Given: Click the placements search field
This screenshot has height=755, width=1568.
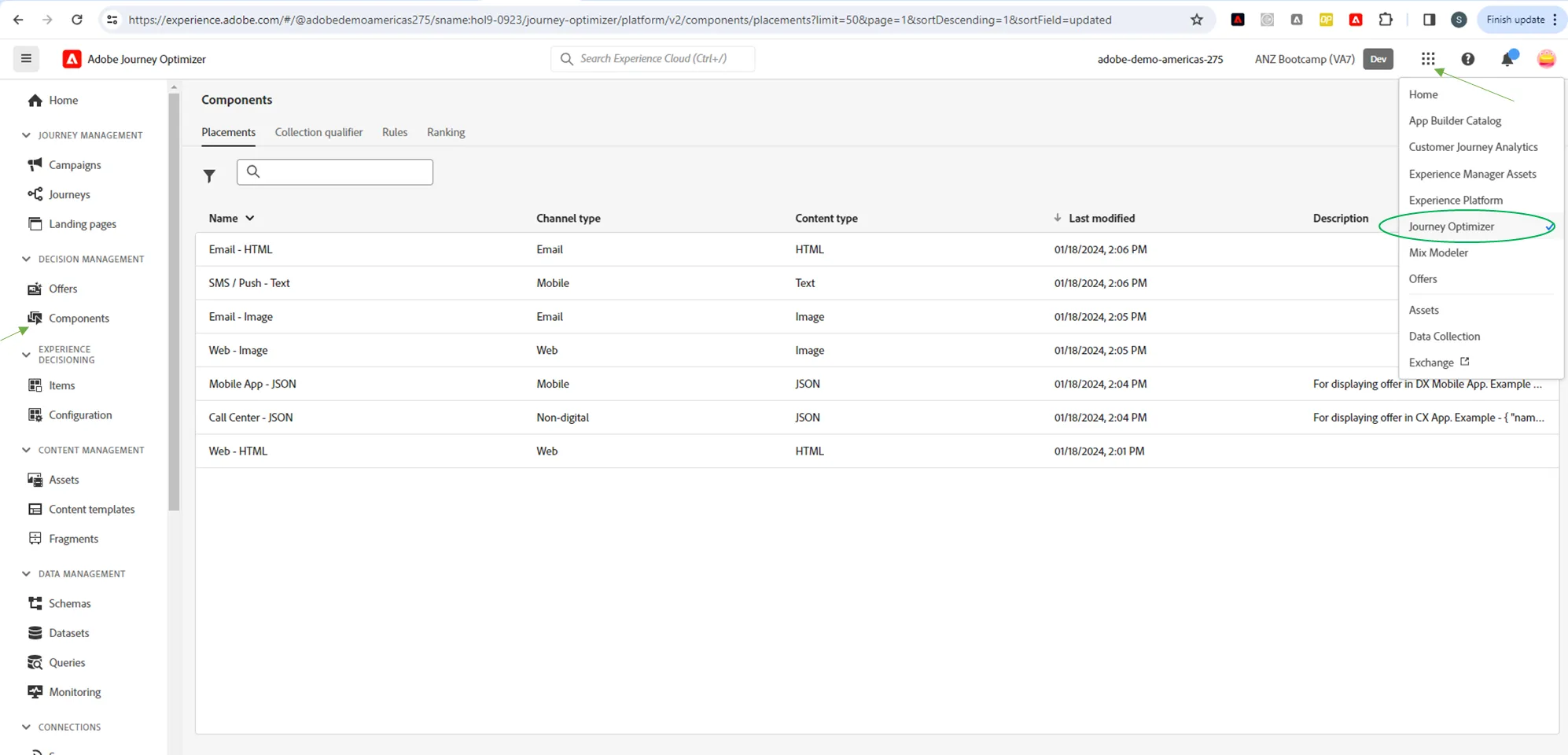Looking at the screenshot, I should point(335,172).
